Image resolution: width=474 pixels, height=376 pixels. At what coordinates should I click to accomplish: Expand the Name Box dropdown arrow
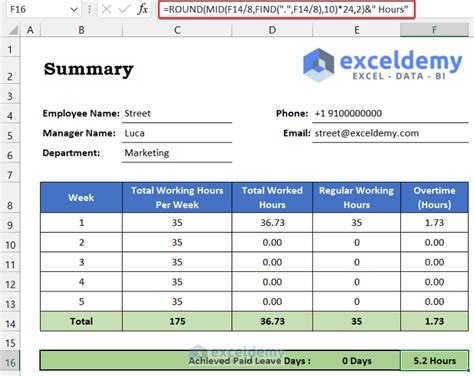pyautogui.click(x=74, y=9)
